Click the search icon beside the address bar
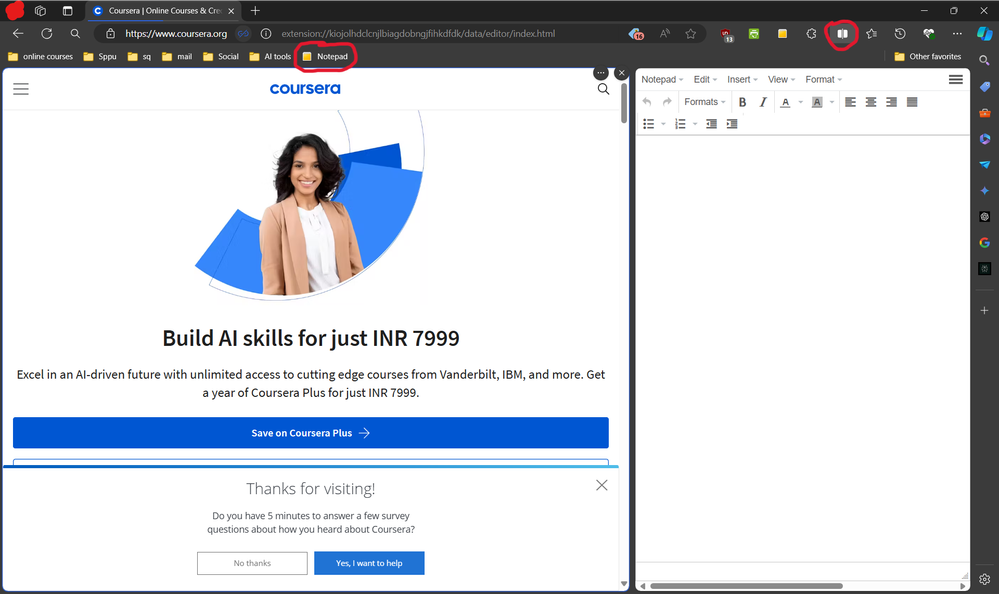 (x=75, y=34)
